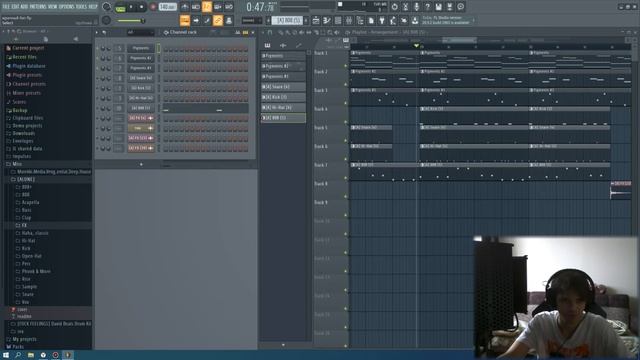This screenshot has height=360, width=640.
Task: Click the record button
Action: [x=153, y=7]
